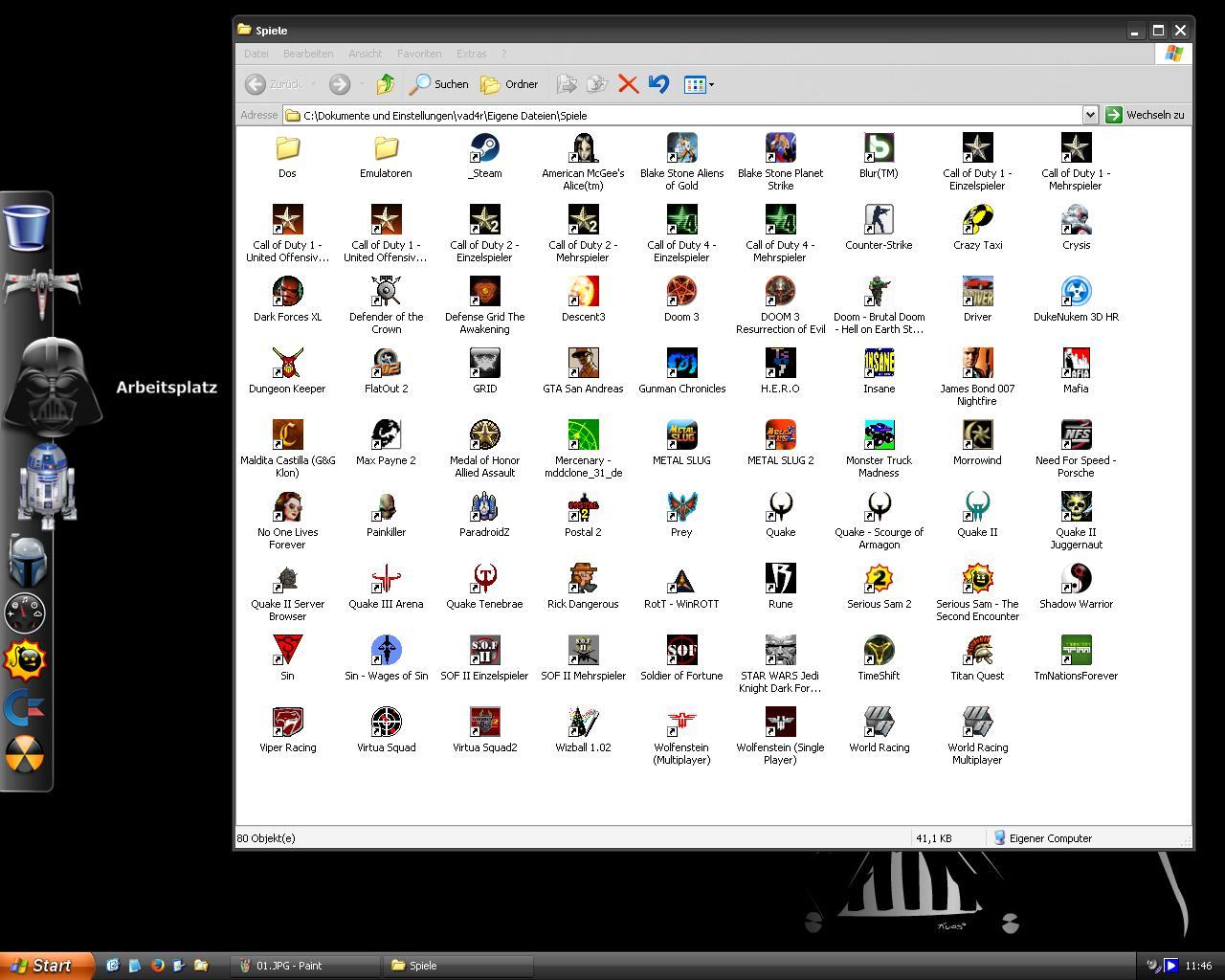This screenshot has height=980, width=1225.
Task: Open the Start menu
Action: pyautogui.click(x=46, y=966)
